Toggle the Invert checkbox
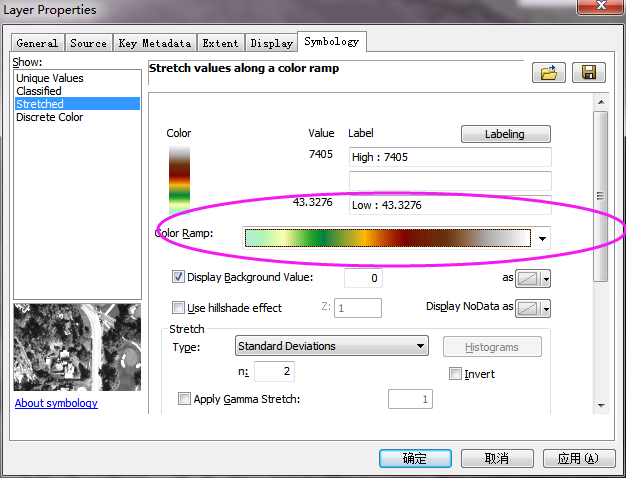Image resolution: width=626 pixels, height=478 pixels. (x=455, y=374)
